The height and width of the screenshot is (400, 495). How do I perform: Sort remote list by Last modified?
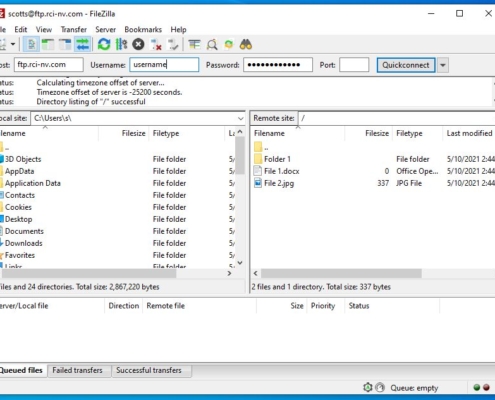coord(469,133)
